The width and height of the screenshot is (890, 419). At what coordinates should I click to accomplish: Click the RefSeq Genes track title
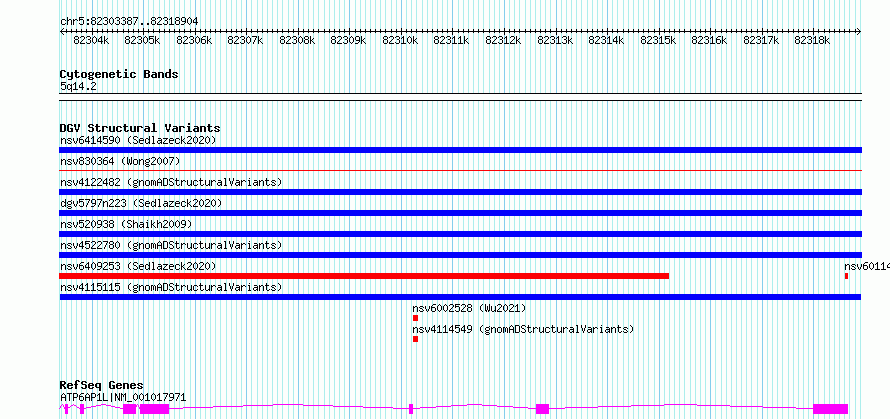[x=101, y=386]
